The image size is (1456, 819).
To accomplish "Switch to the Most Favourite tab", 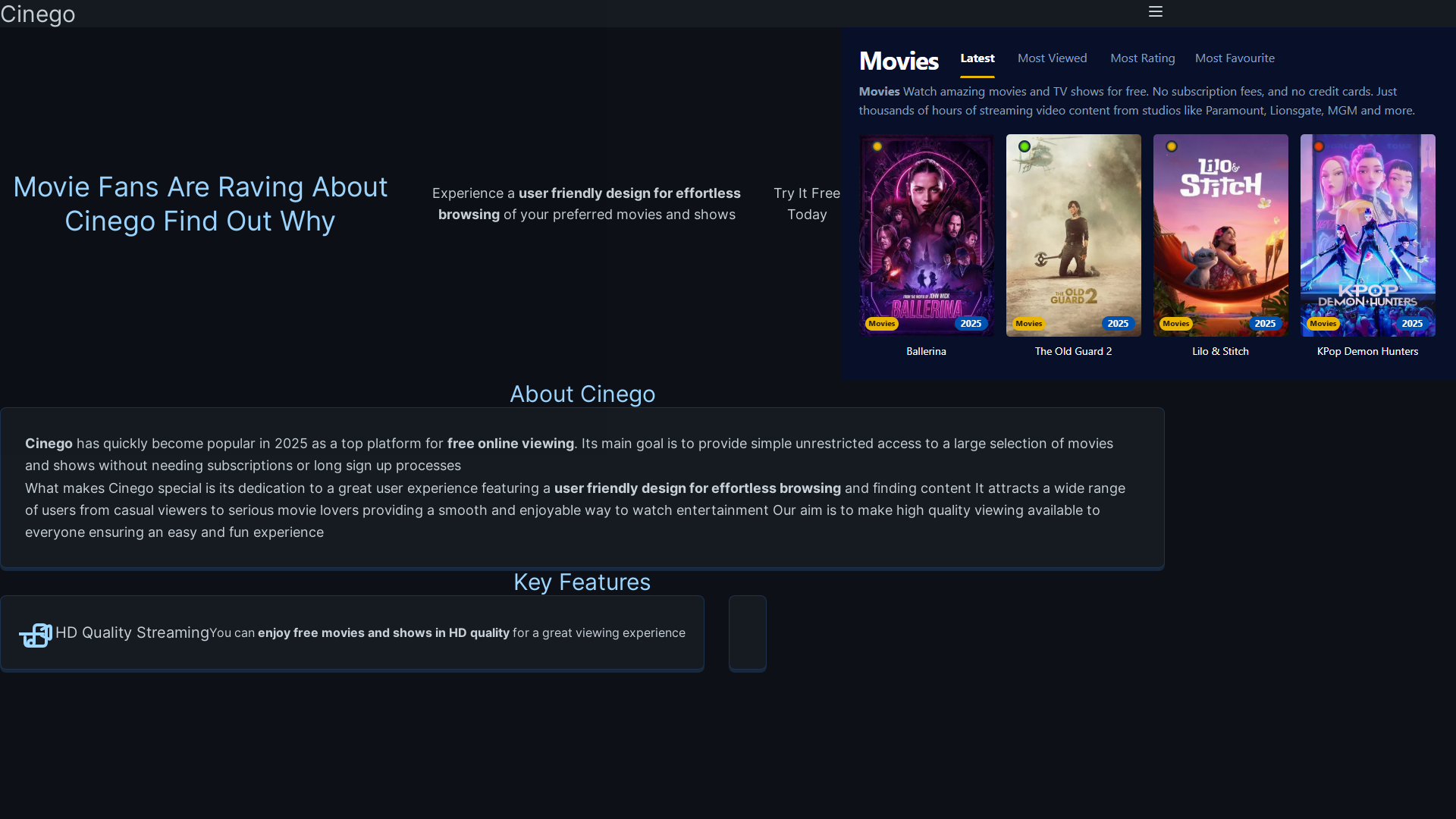I will 1235,58.
